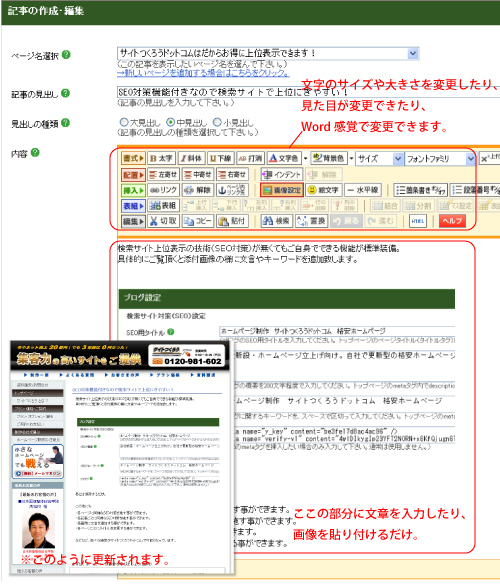The image size is (500, 584).
Task: Click the 挿入 toolbar row label
Action: (x=133, y=190)
